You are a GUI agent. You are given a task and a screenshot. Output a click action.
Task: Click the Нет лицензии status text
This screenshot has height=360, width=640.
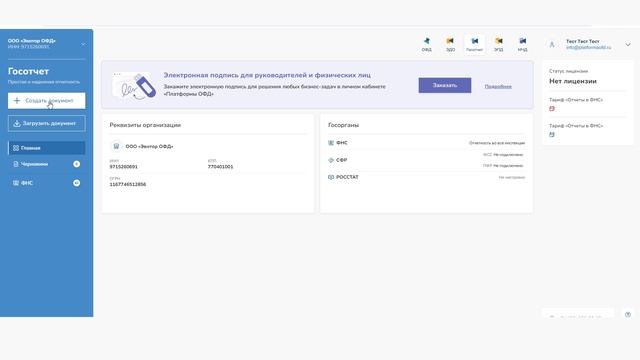[x=573, y=81]
